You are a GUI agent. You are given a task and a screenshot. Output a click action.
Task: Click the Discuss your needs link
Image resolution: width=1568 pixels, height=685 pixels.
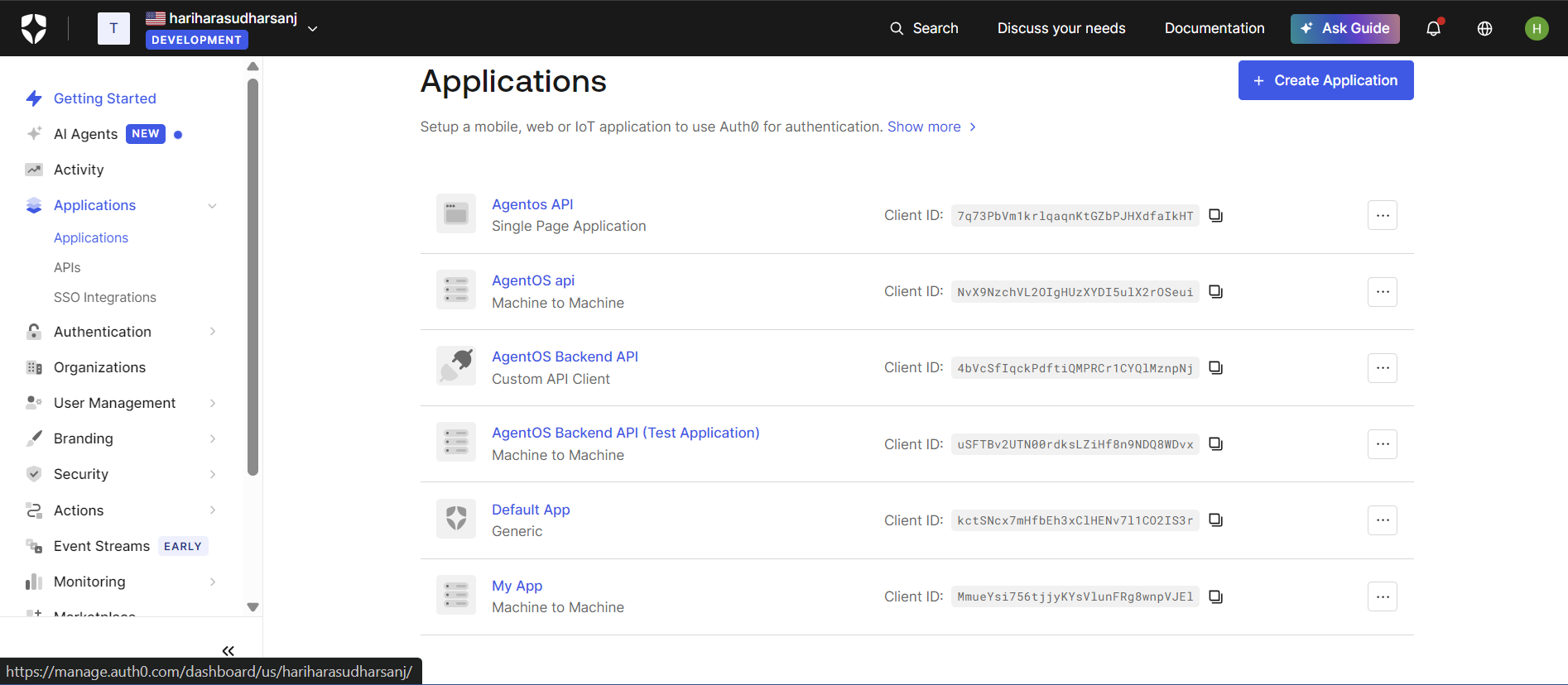click(1061, 28)
